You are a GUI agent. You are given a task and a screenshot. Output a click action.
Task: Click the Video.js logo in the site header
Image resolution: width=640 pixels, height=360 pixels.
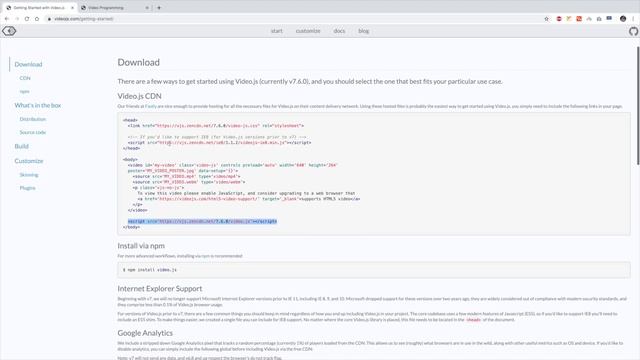(x=9, y=31)
